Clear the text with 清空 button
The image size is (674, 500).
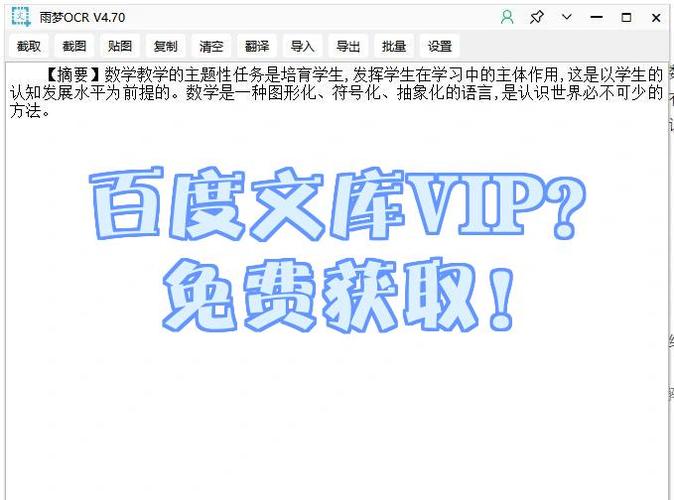211,46
